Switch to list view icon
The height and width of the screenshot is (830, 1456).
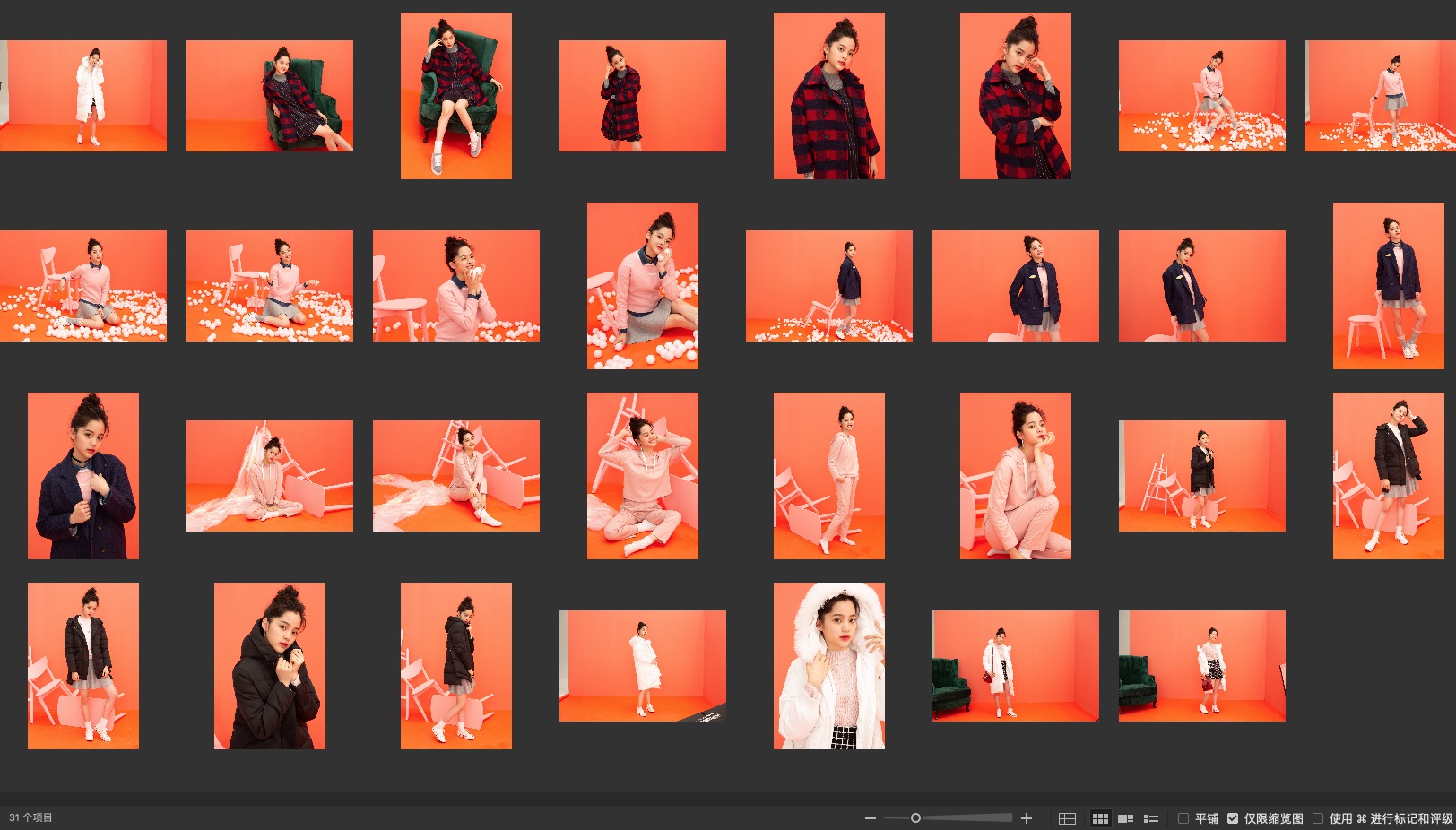(1151, 818)
